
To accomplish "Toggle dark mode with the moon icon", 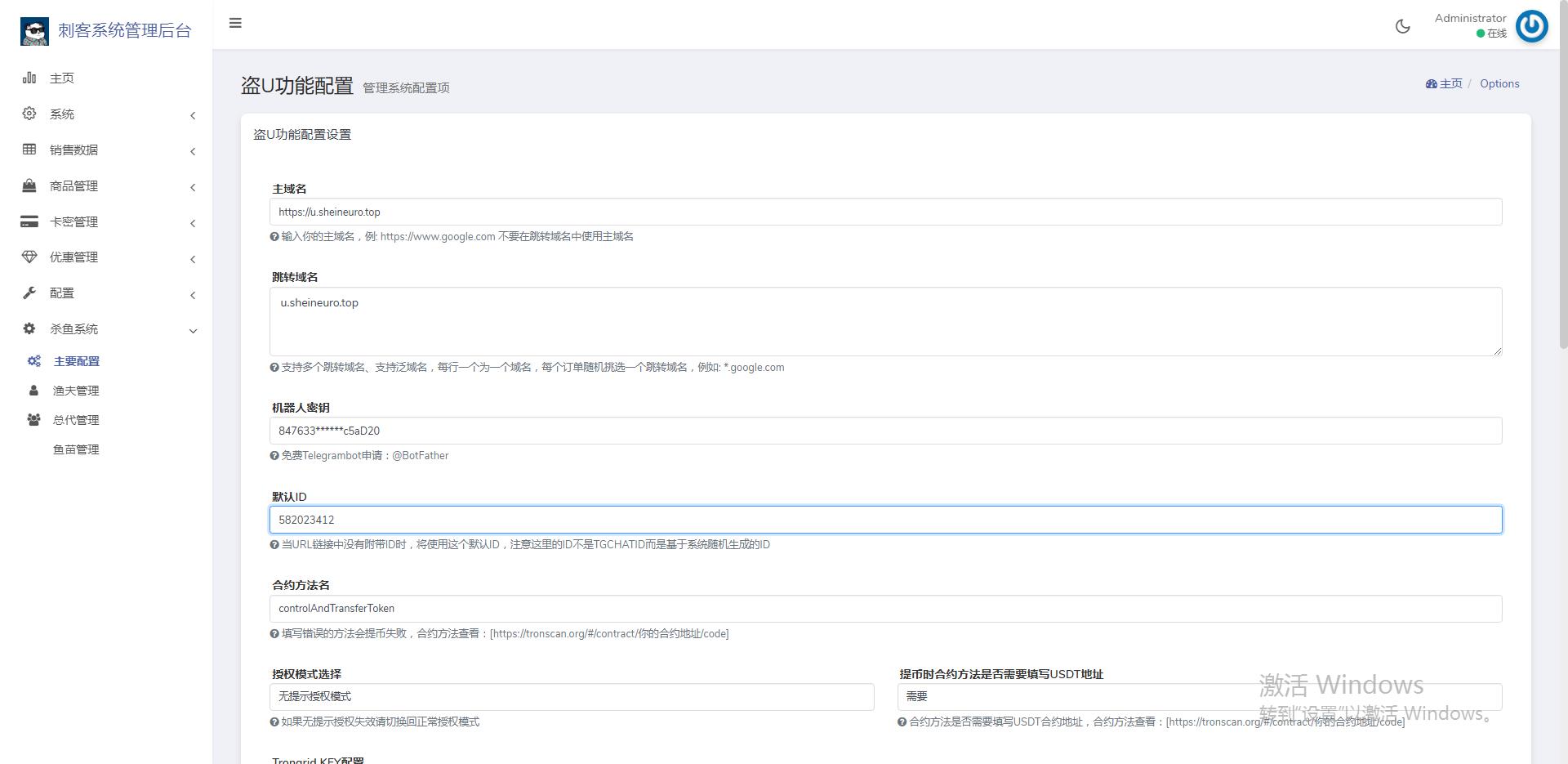I will (x=1402, y=26).
